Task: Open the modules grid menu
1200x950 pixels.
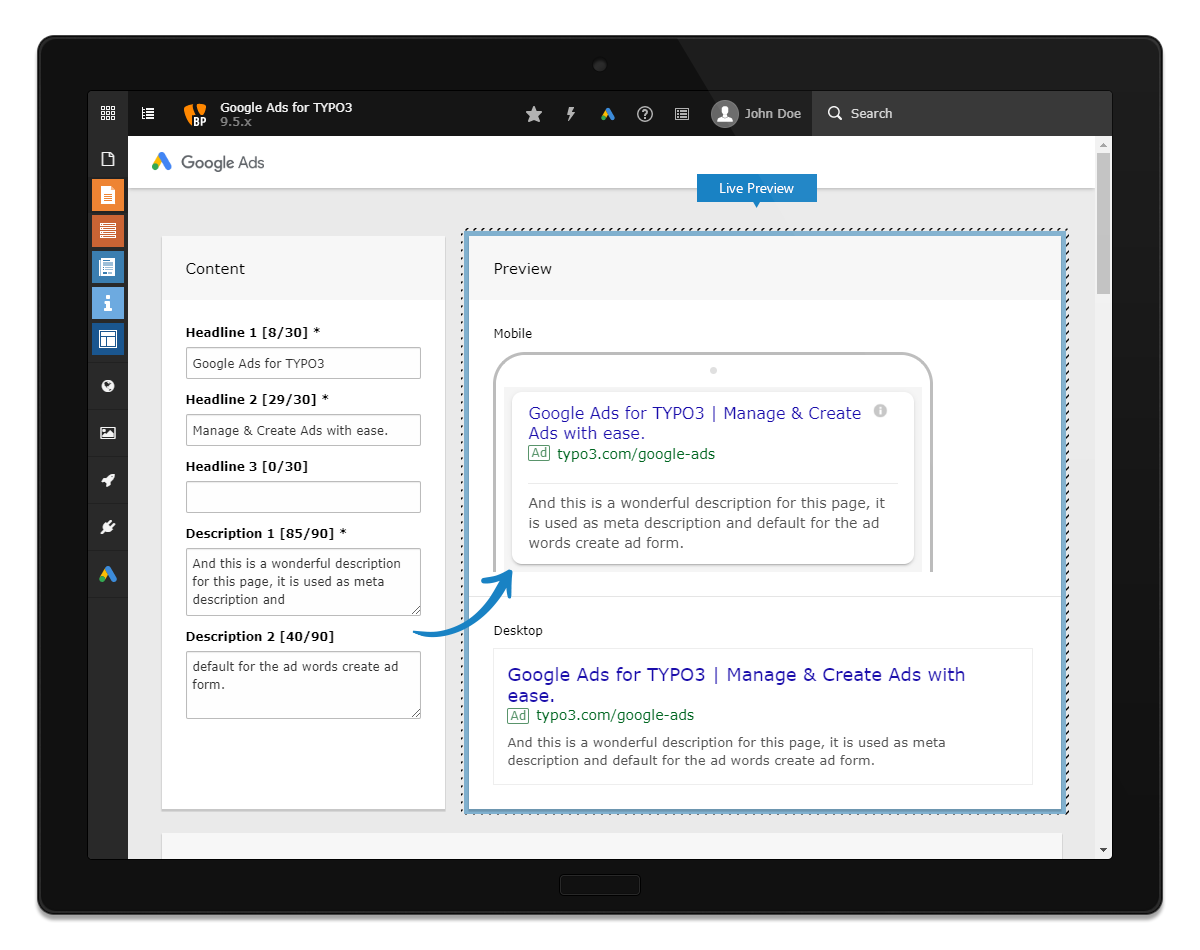Action: coord(108,114)
